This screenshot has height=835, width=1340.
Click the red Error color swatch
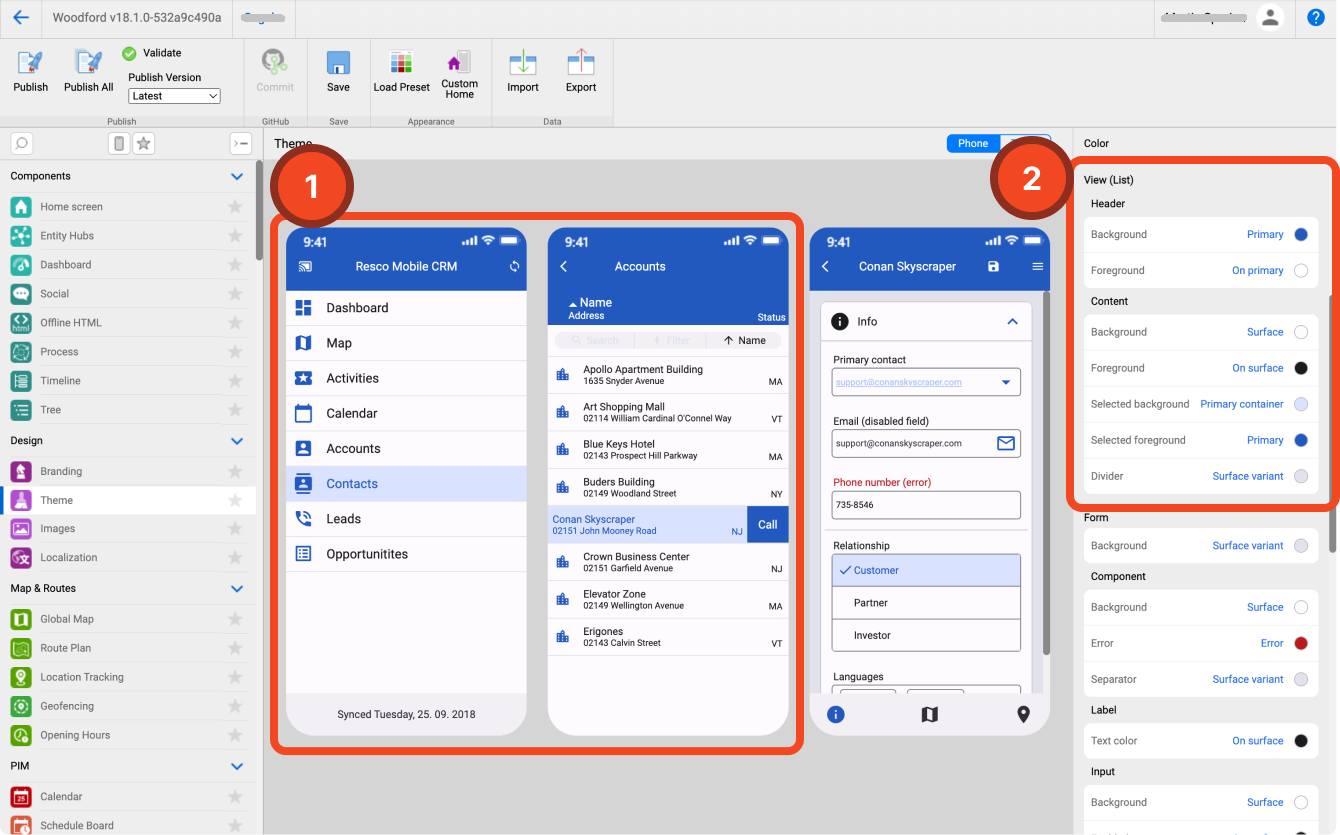(1301, 644)
